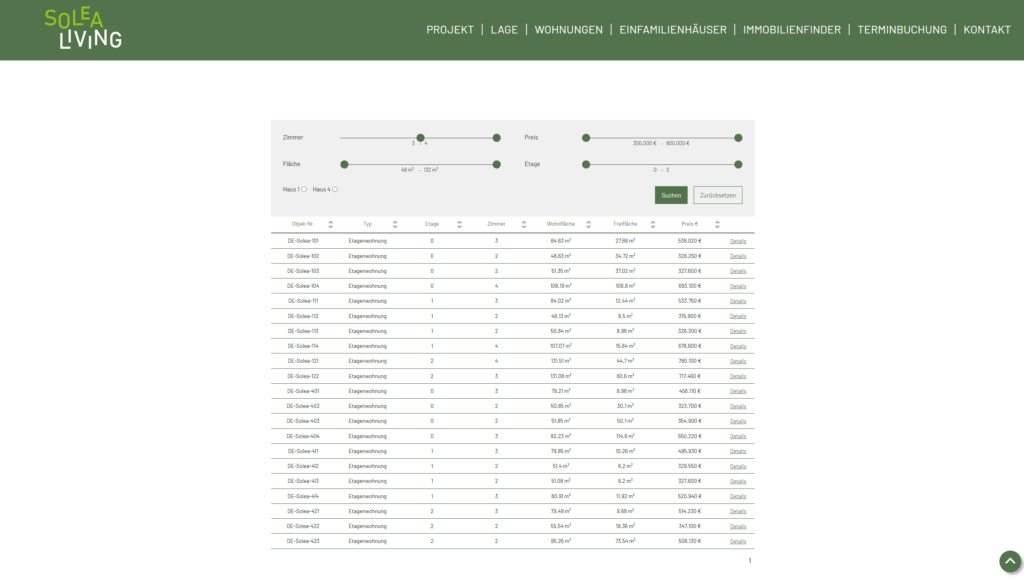Open Details for DE-Solea-122
Screen dimensions: 1024x580
tap(738, 376)
